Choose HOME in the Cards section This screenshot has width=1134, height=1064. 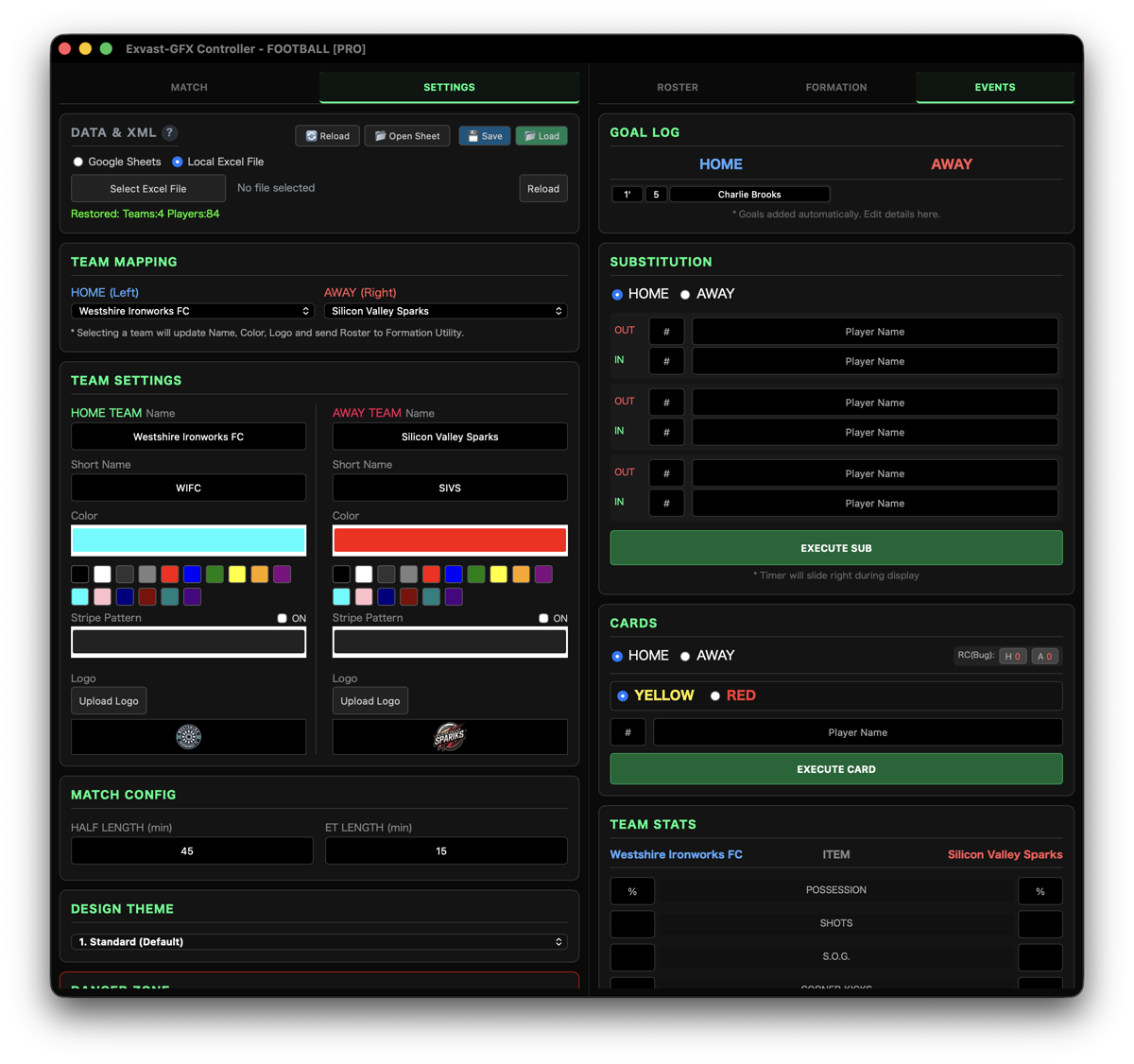tap(617, 656)
